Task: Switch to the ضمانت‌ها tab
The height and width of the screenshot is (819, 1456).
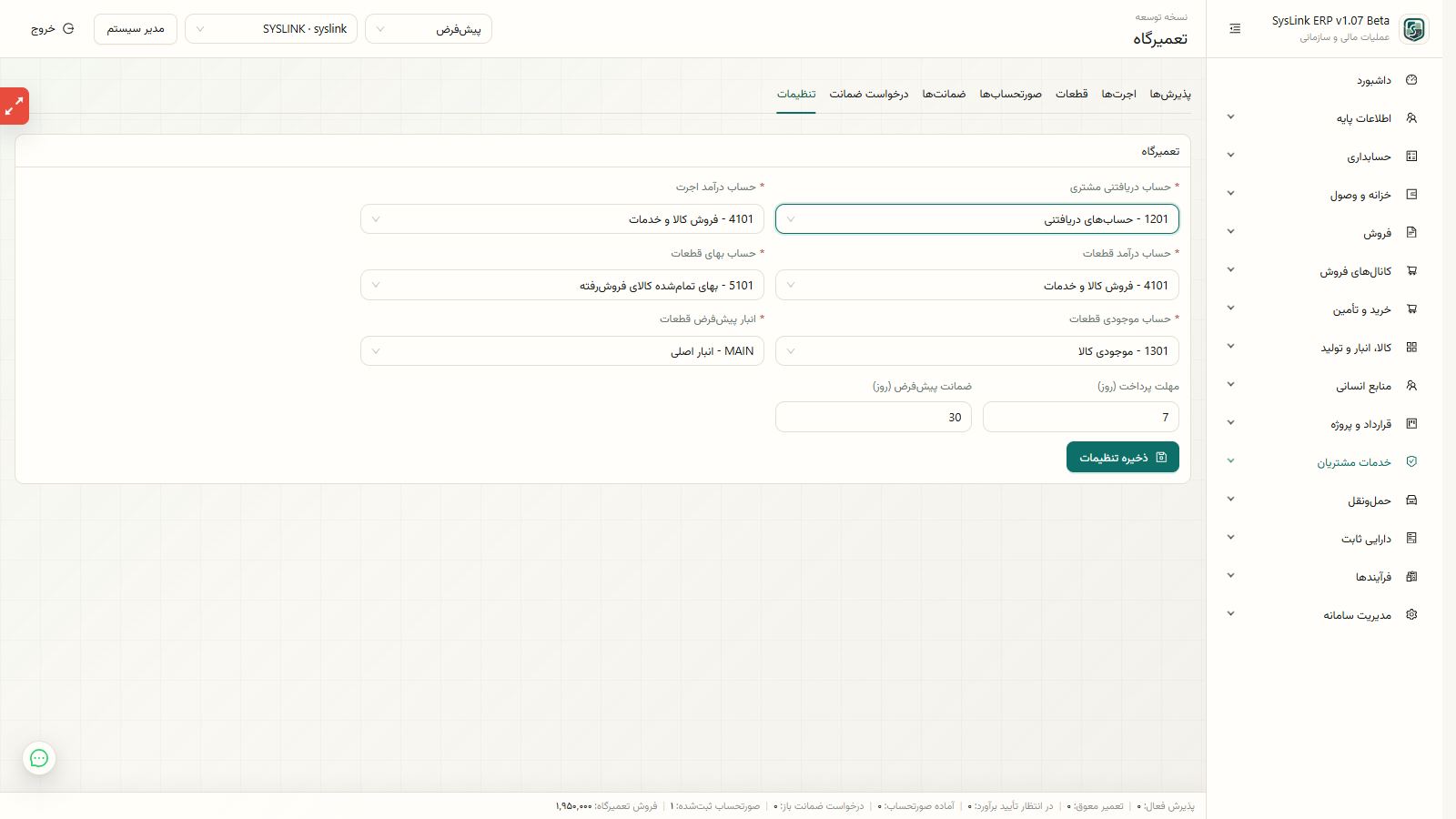Action: point(944,94)
